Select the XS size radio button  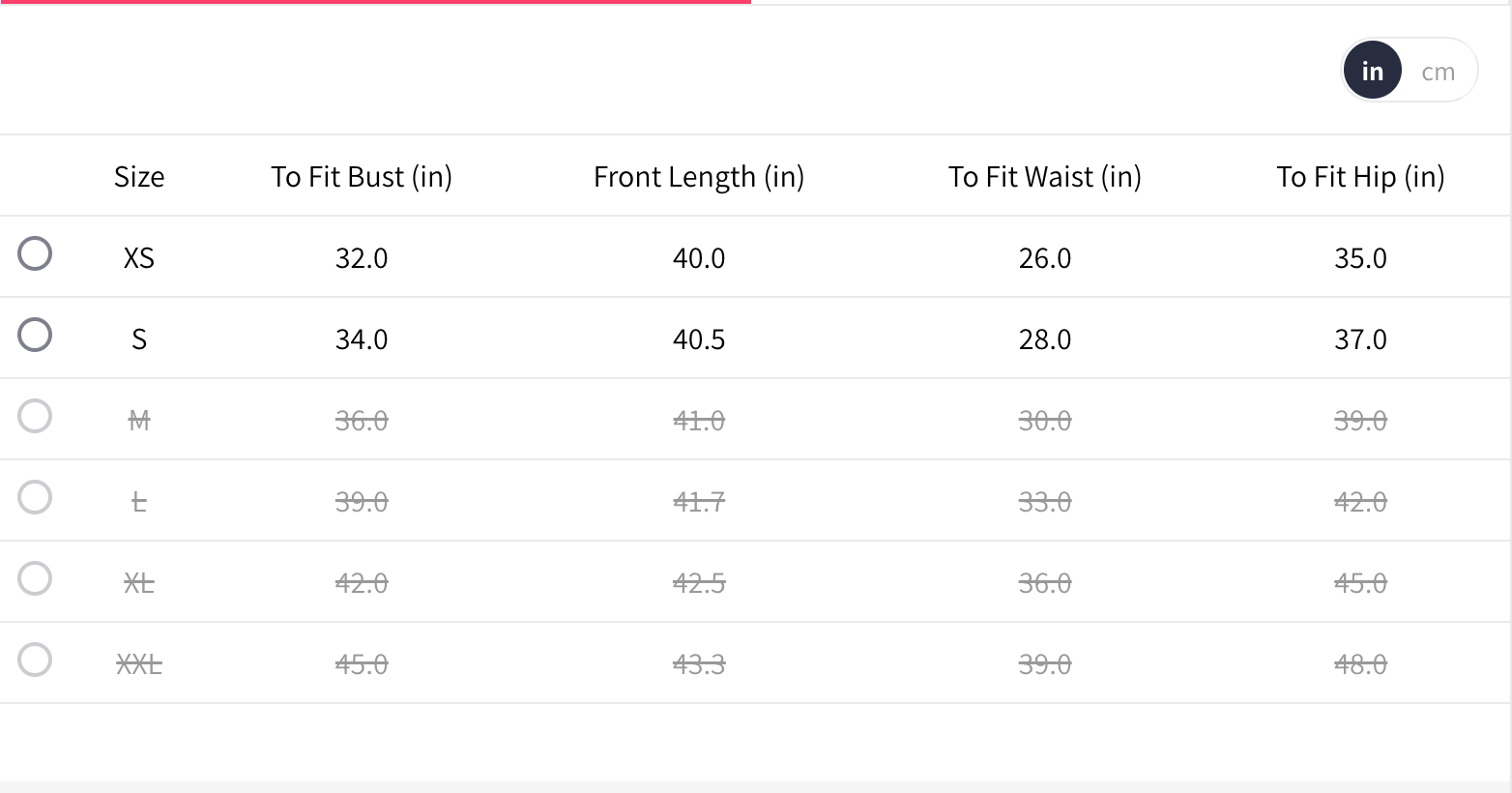click(x=35, y=253)
